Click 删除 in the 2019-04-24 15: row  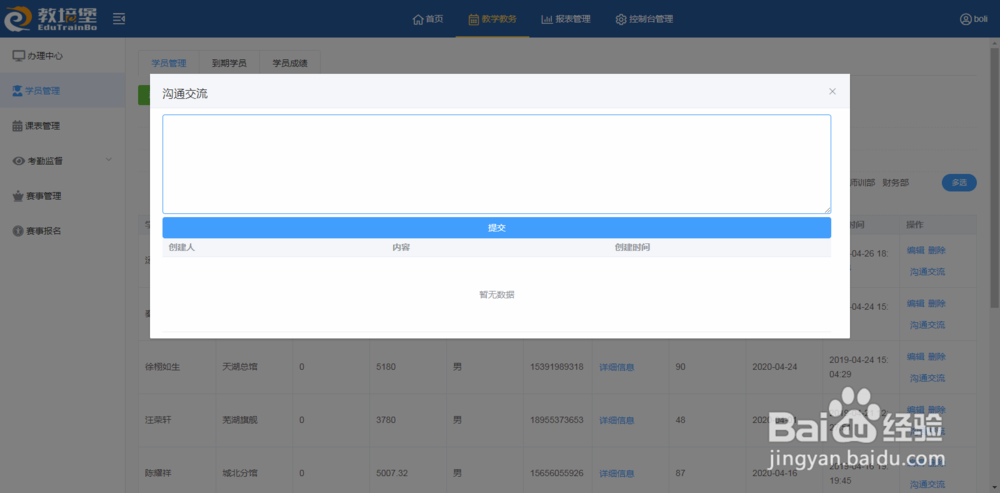coord(937,304)
